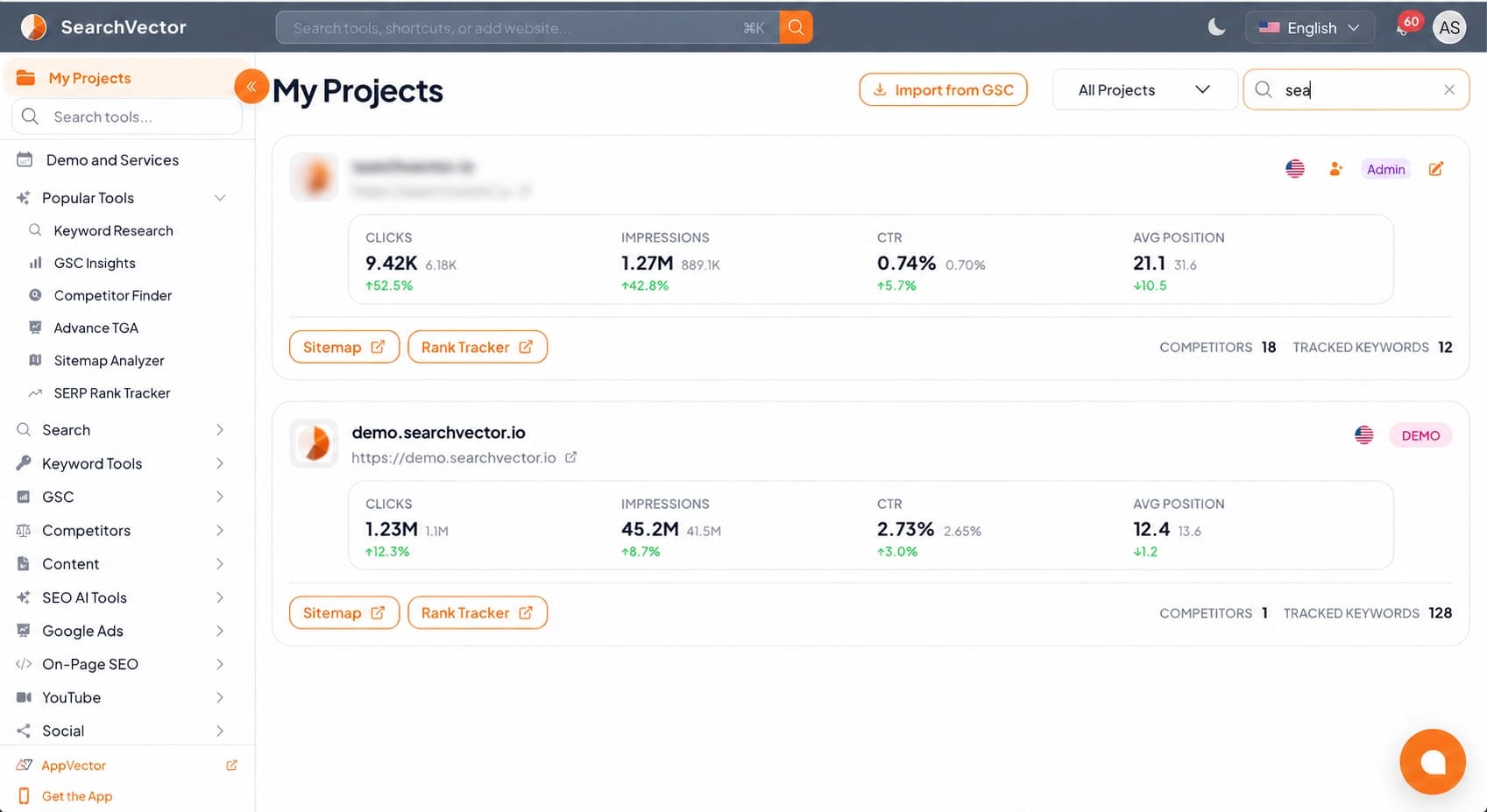Expand the Google Ads category
Screen dimensions: 1487x812
point(121,631)
